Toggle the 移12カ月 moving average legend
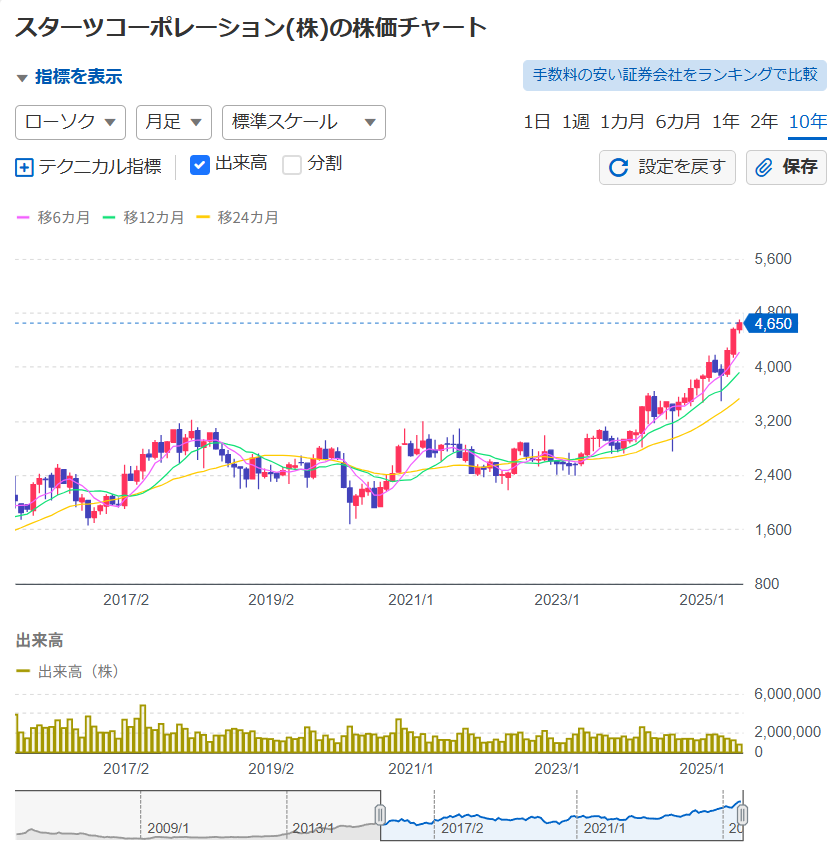 click(143, 218)
